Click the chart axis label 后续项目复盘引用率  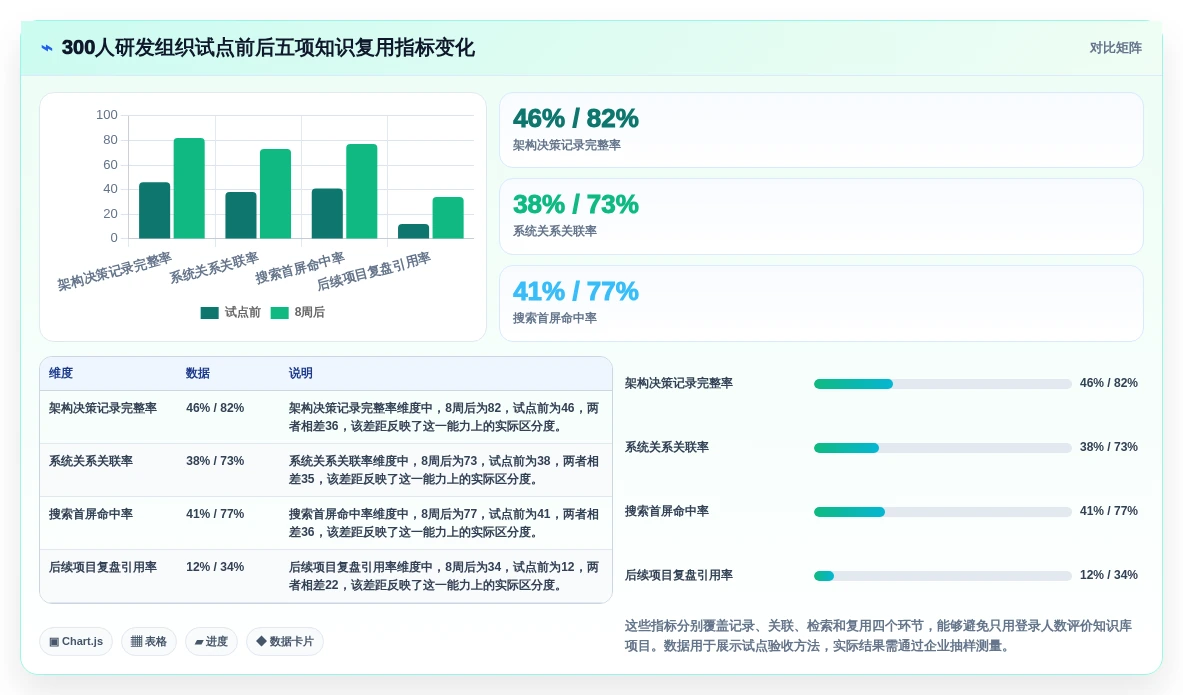point(373,271)
